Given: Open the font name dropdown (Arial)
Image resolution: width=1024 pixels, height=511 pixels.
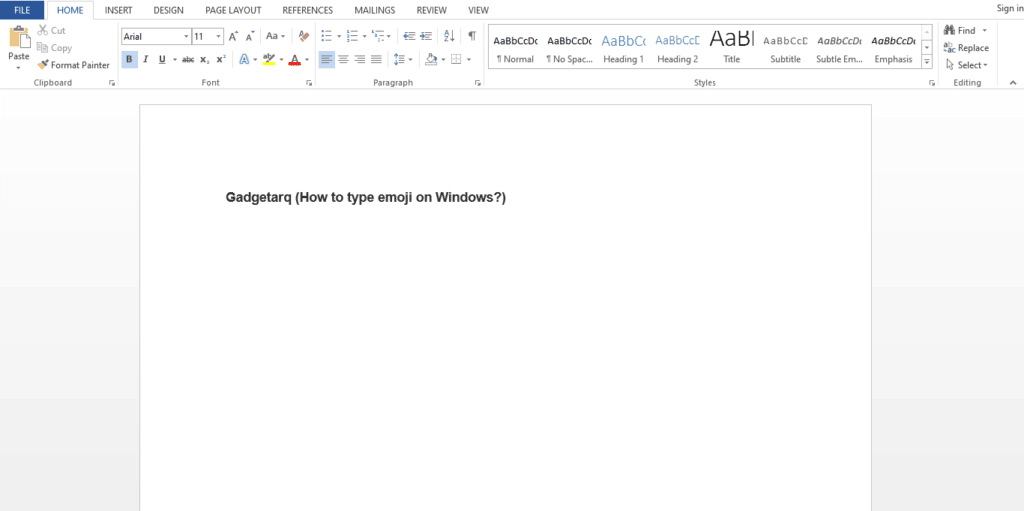Looking at the screenshot, I should [x=186, y=37].
